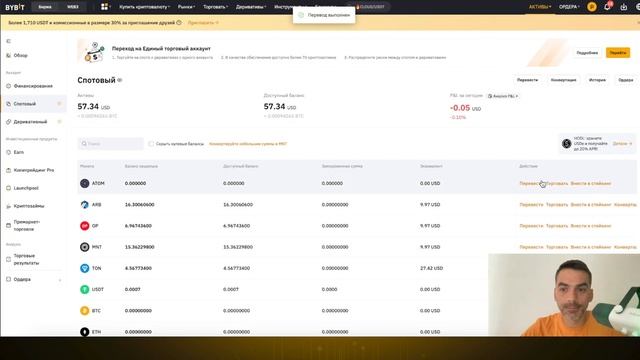Select 'Спотовый' account in sidebar

(33, 104)
